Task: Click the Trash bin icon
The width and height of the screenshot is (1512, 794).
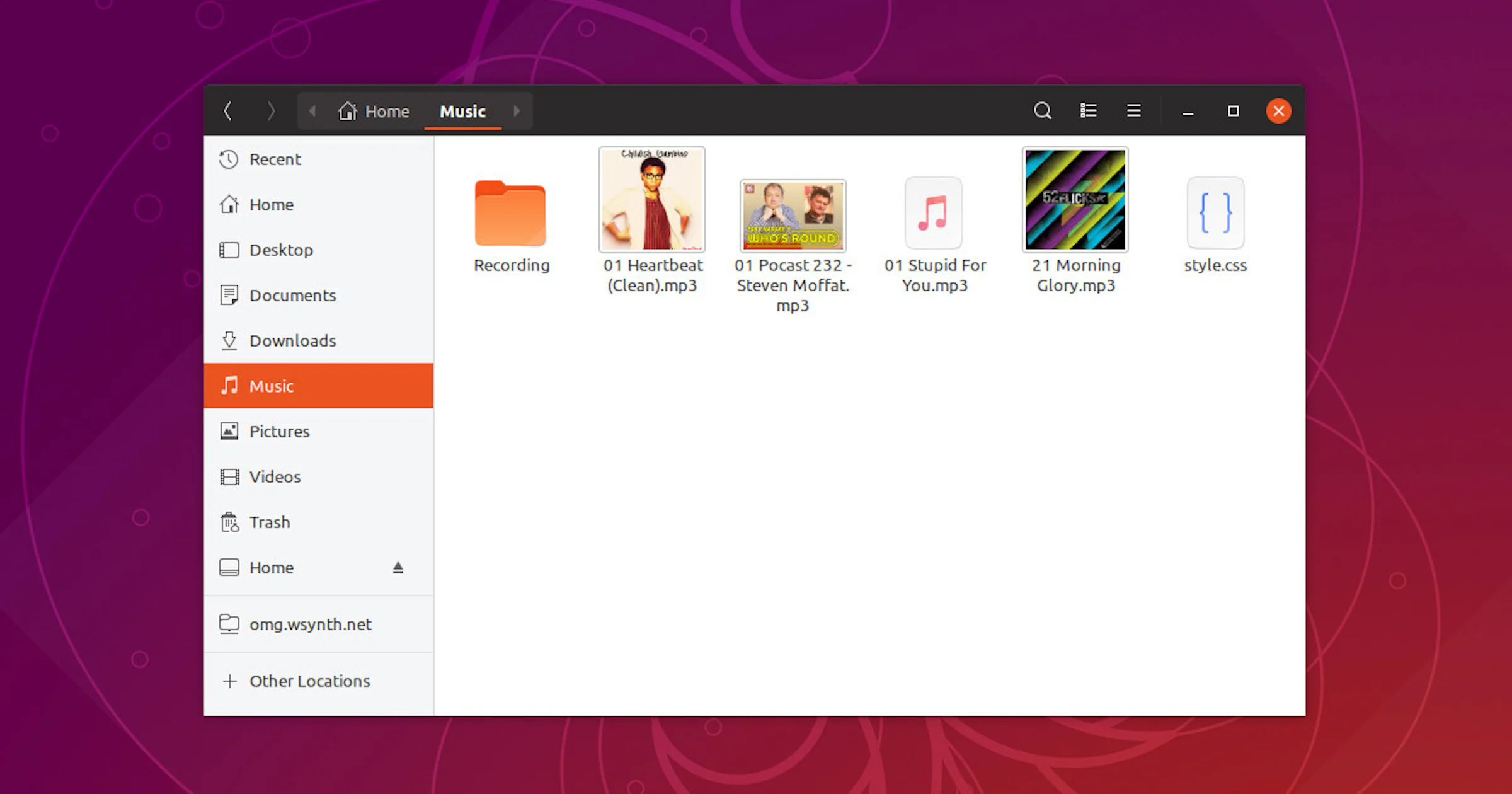Action: [x=229, y=522]
